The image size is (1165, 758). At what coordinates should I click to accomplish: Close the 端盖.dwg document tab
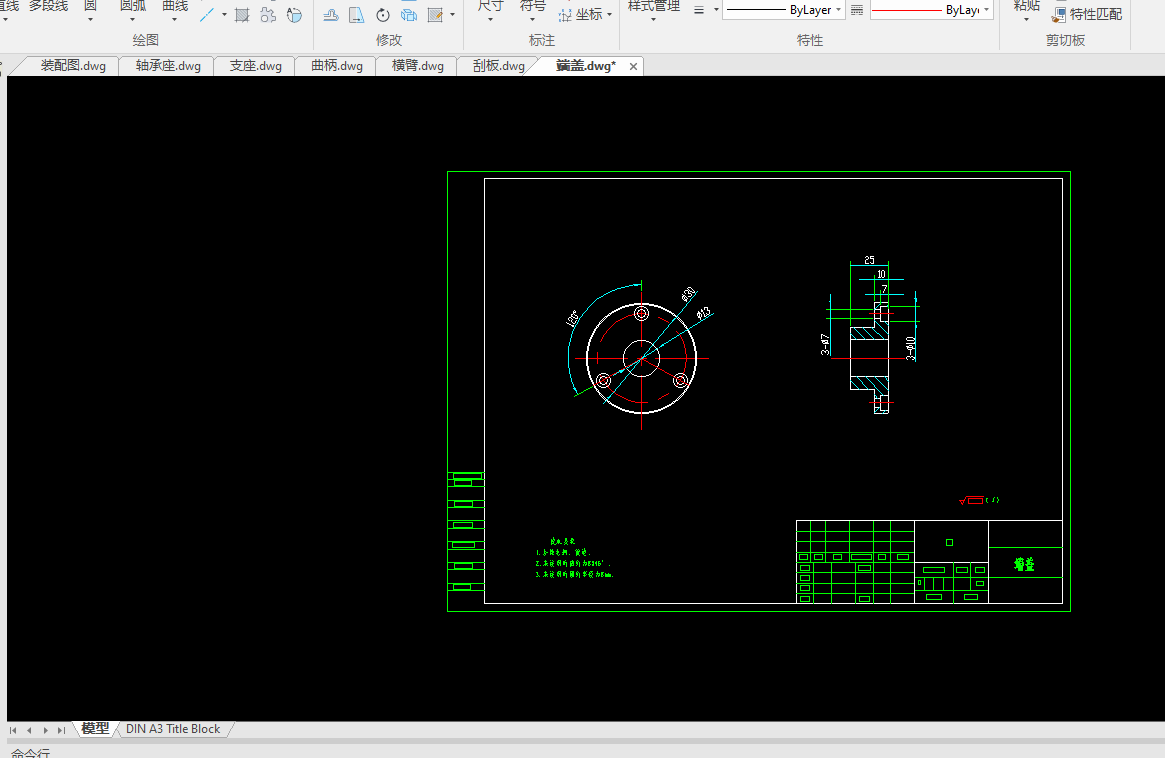tap(633, 66)
